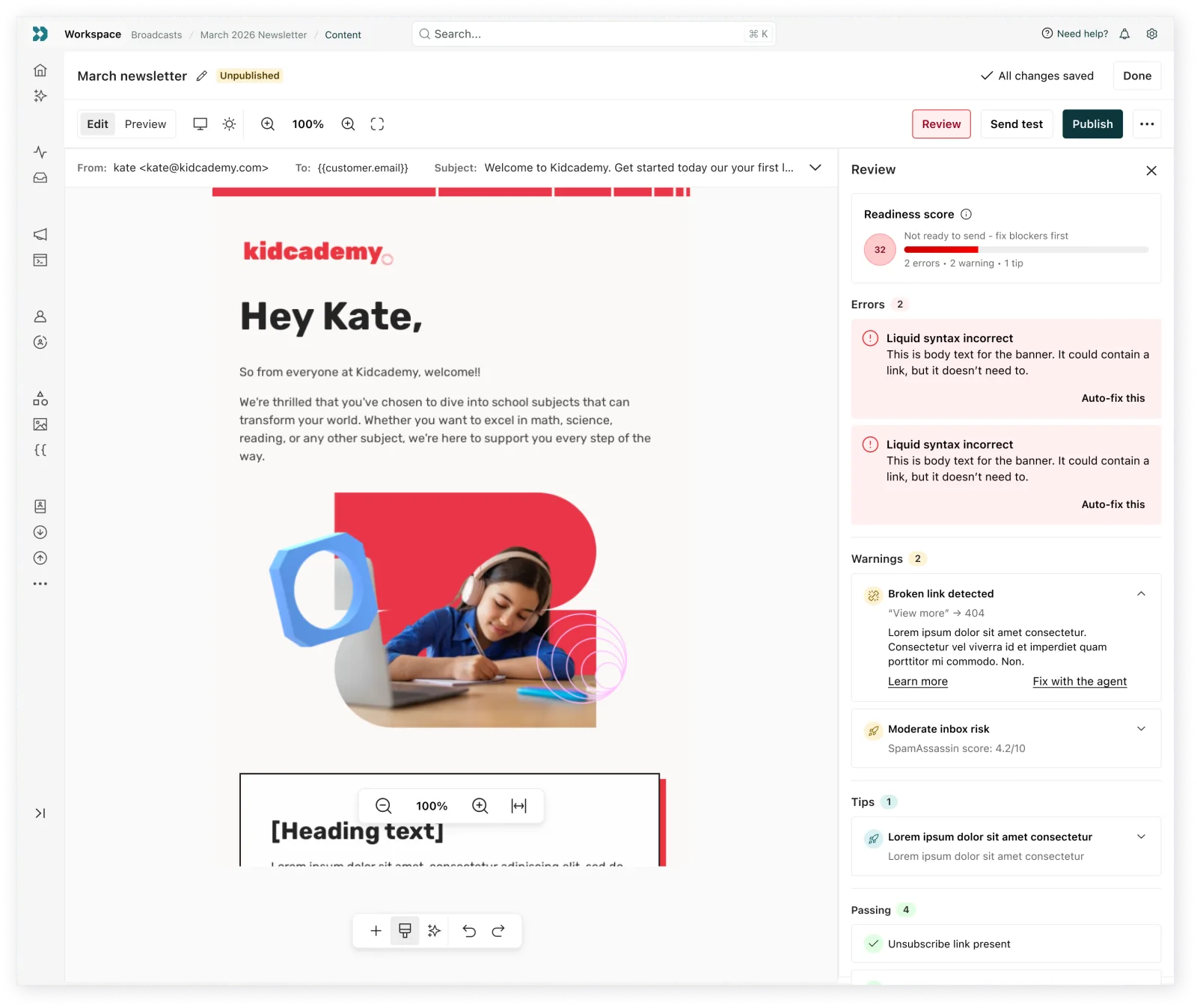The width and height of the screenshot is (1197, 1008).
Task: Toggle the light mode sun icon
Action: [230, 124]
